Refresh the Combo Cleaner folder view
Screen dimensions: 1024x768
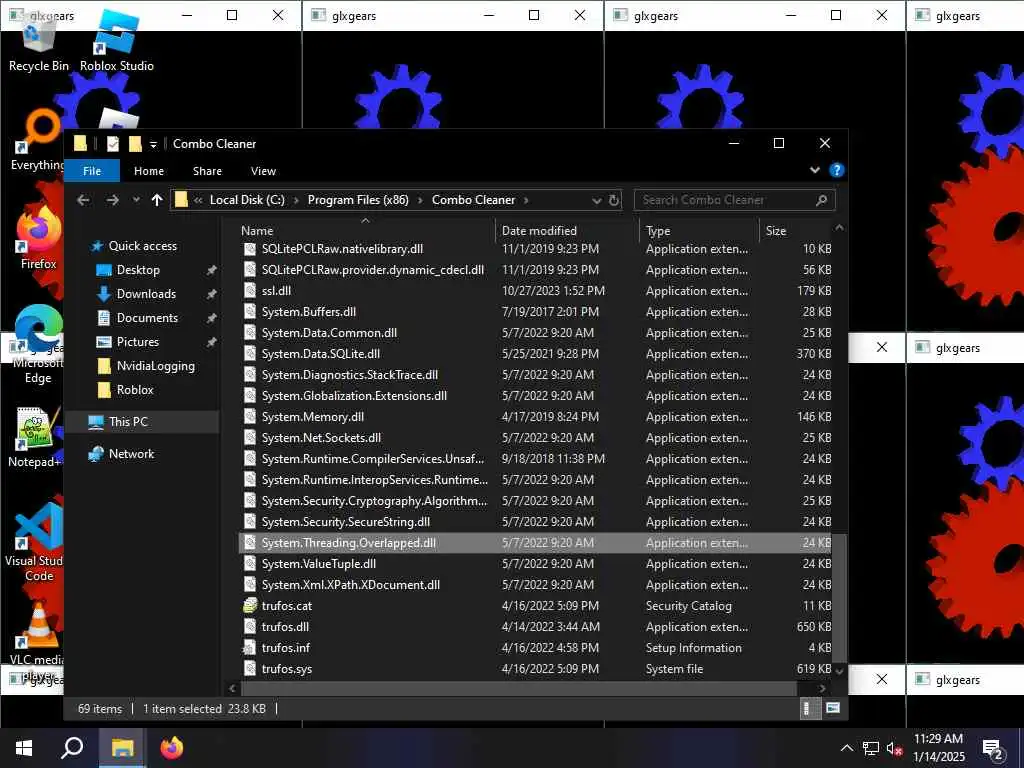pos(614,200)
